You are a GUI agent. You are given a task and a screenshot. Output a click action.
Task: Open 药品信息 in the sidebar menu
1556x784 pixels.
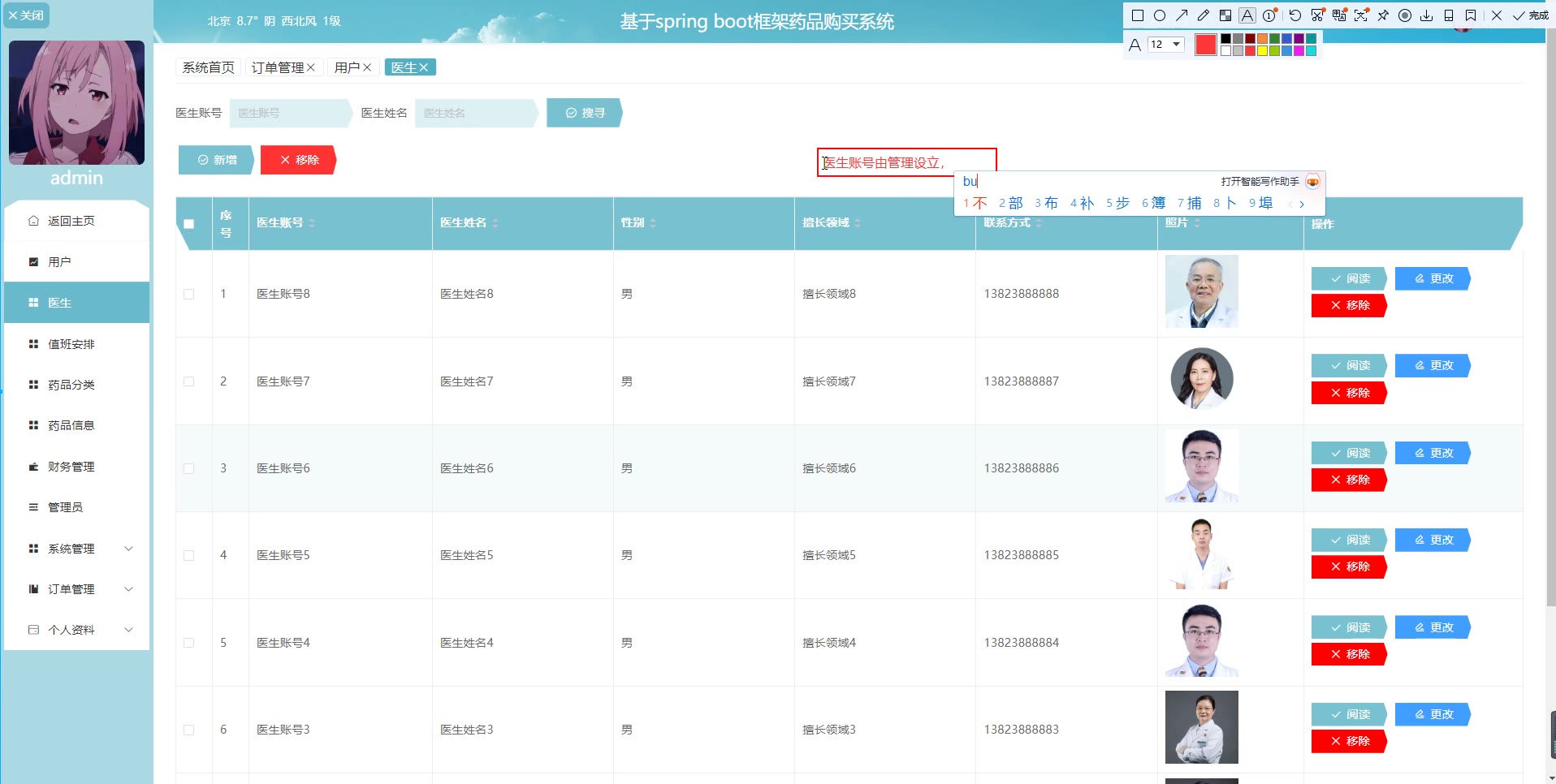(76, 425)
